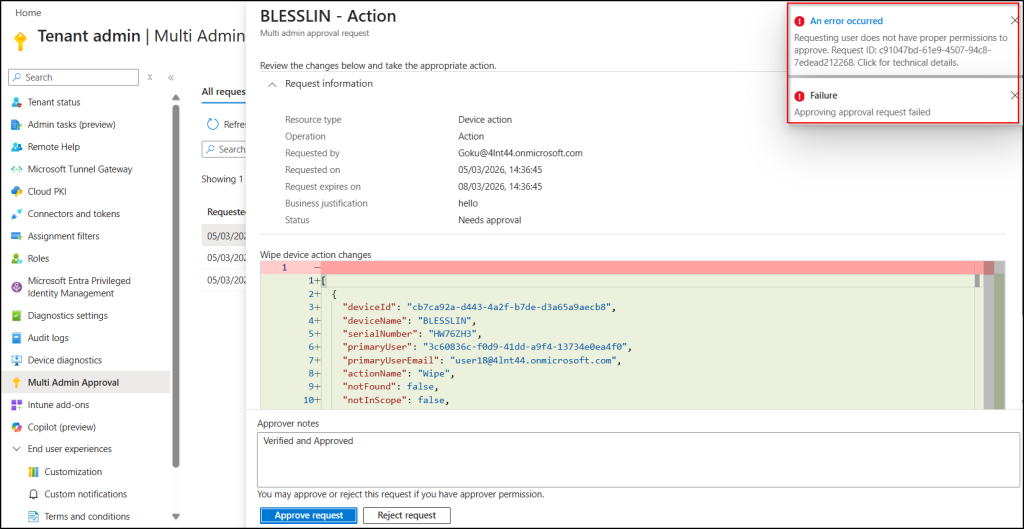Viewport: 1024px width, 529px height.
Task: Click into the Approver notes text box
Action: (x=638, y=459)
